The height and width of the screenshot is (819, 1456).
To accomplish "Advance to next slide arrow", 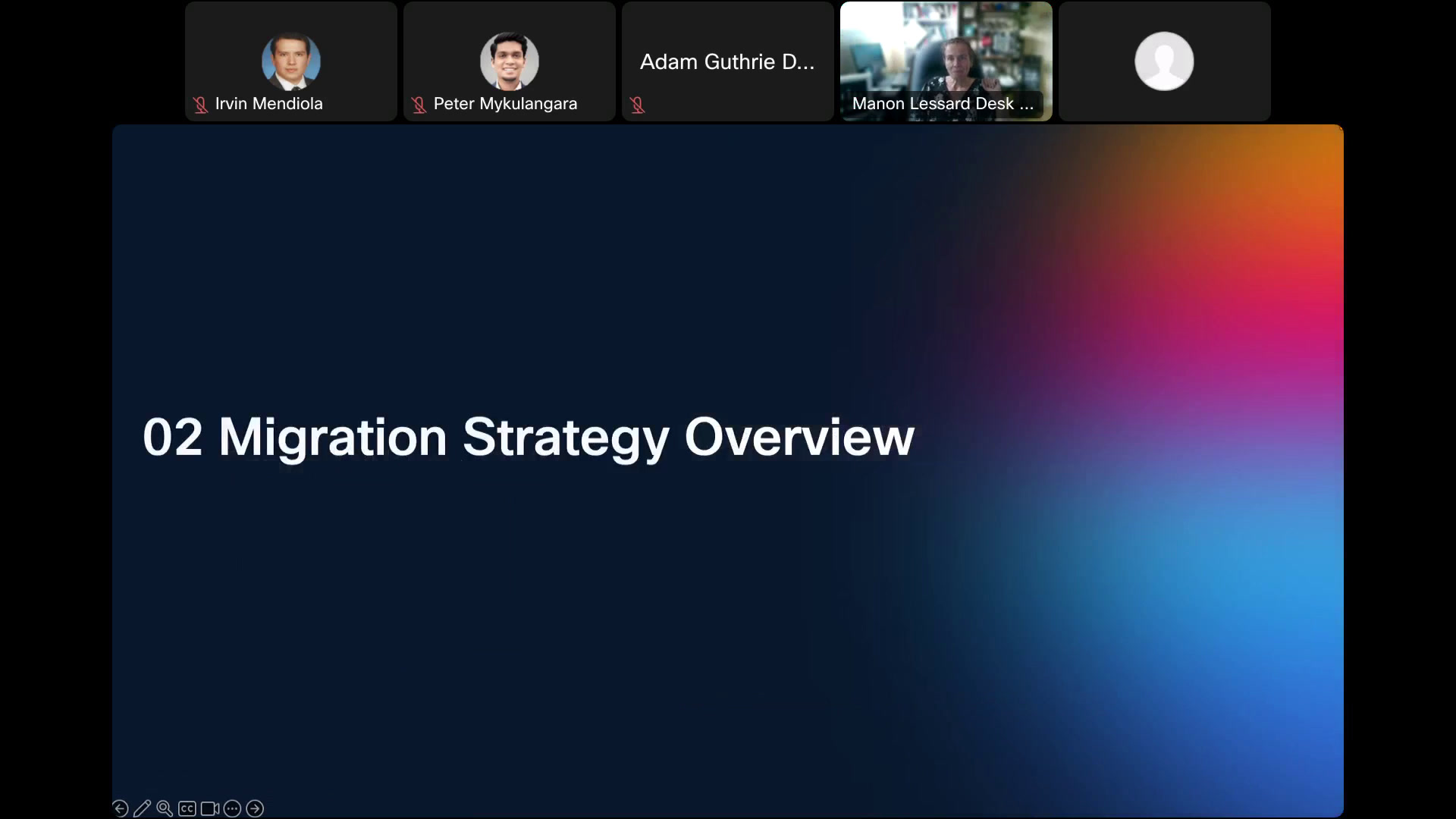I will [x=255, y=808].
